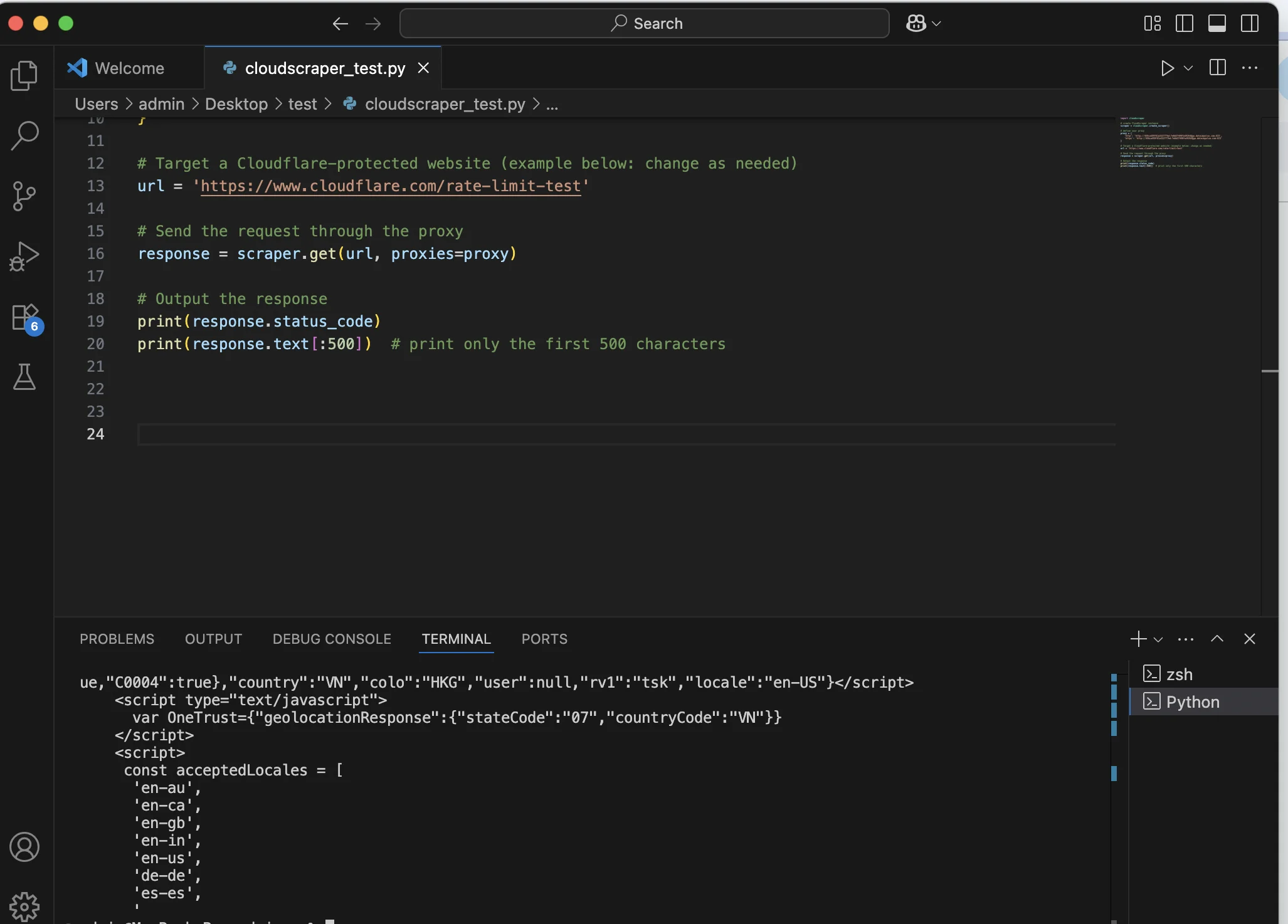Open Extensions view with 6 badge
Image resolution: width=1288 pixels, height=924 pixels.
tap(26, 318)
